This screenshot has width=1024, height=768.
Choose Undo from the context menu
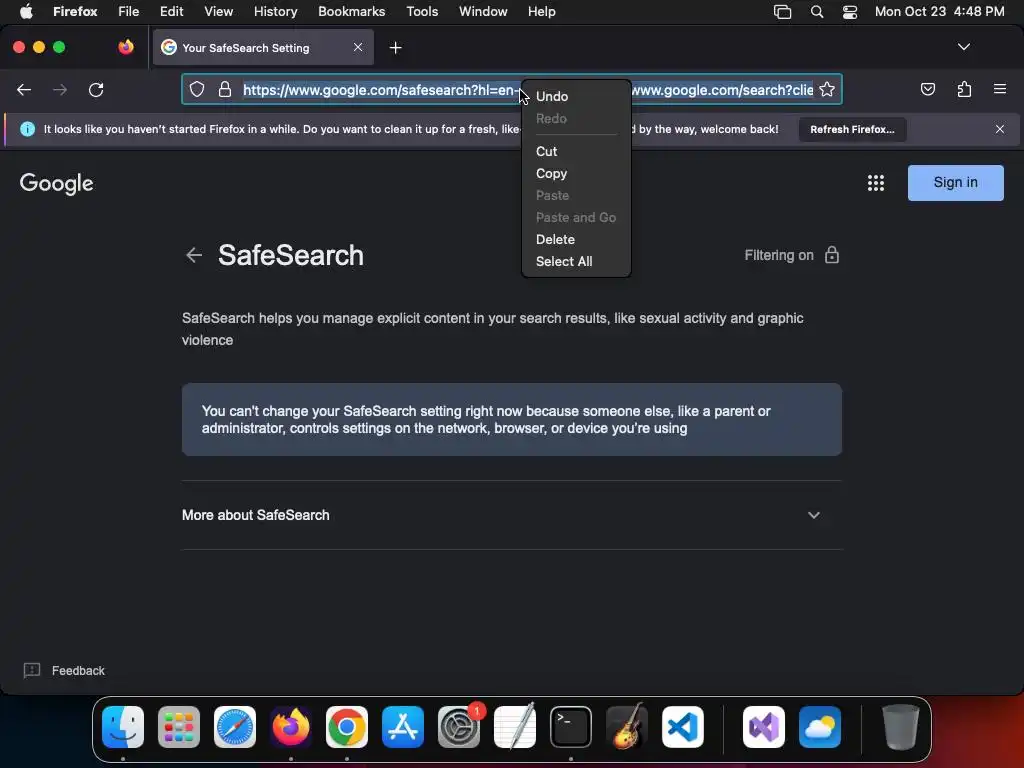[576, 96]
